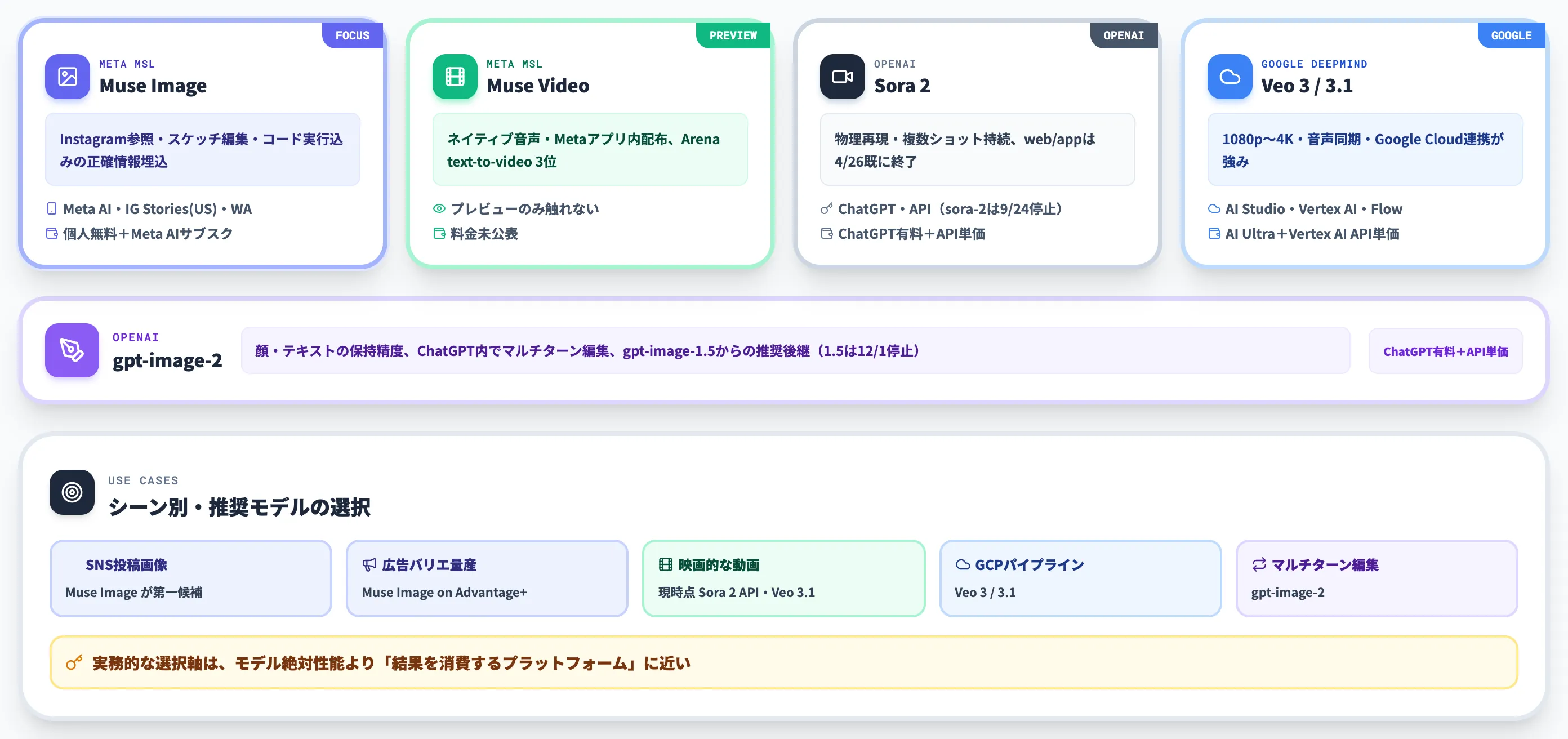Click the Veo 3 cloud icon
The width and height of the screenshot is (1568, 739).
1230,77
